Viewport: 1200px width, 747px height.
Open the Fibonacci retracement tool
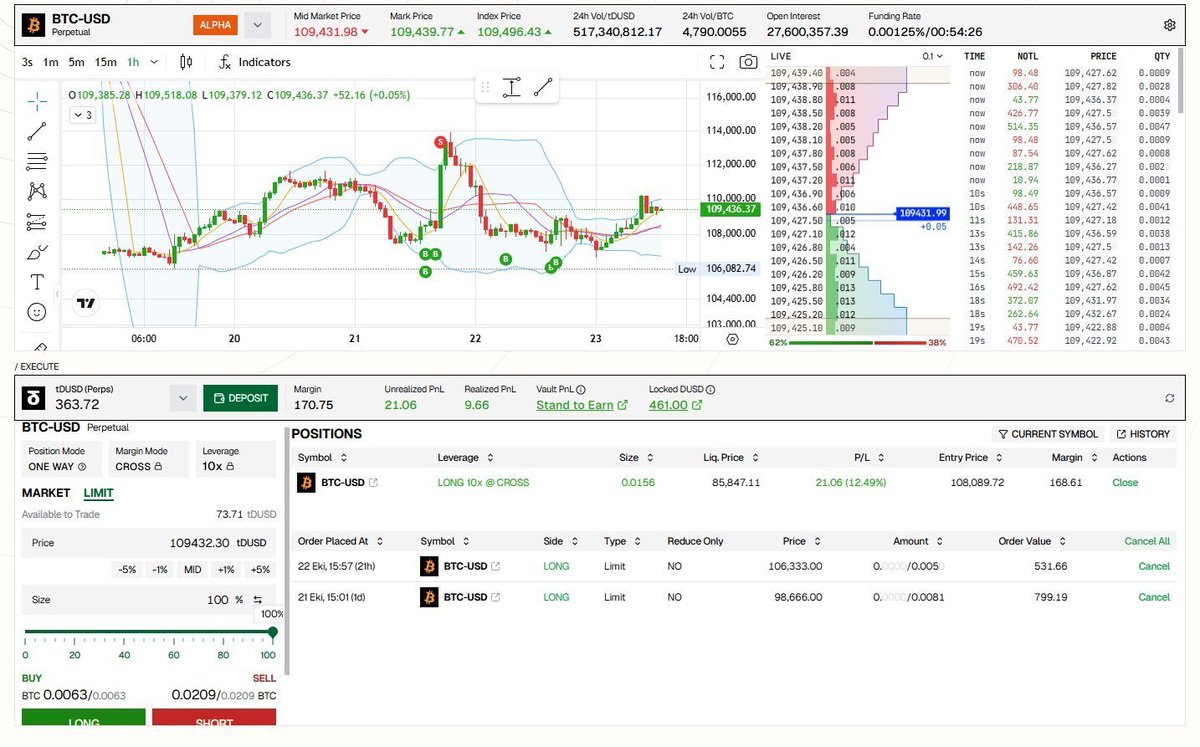pos(37,161)
